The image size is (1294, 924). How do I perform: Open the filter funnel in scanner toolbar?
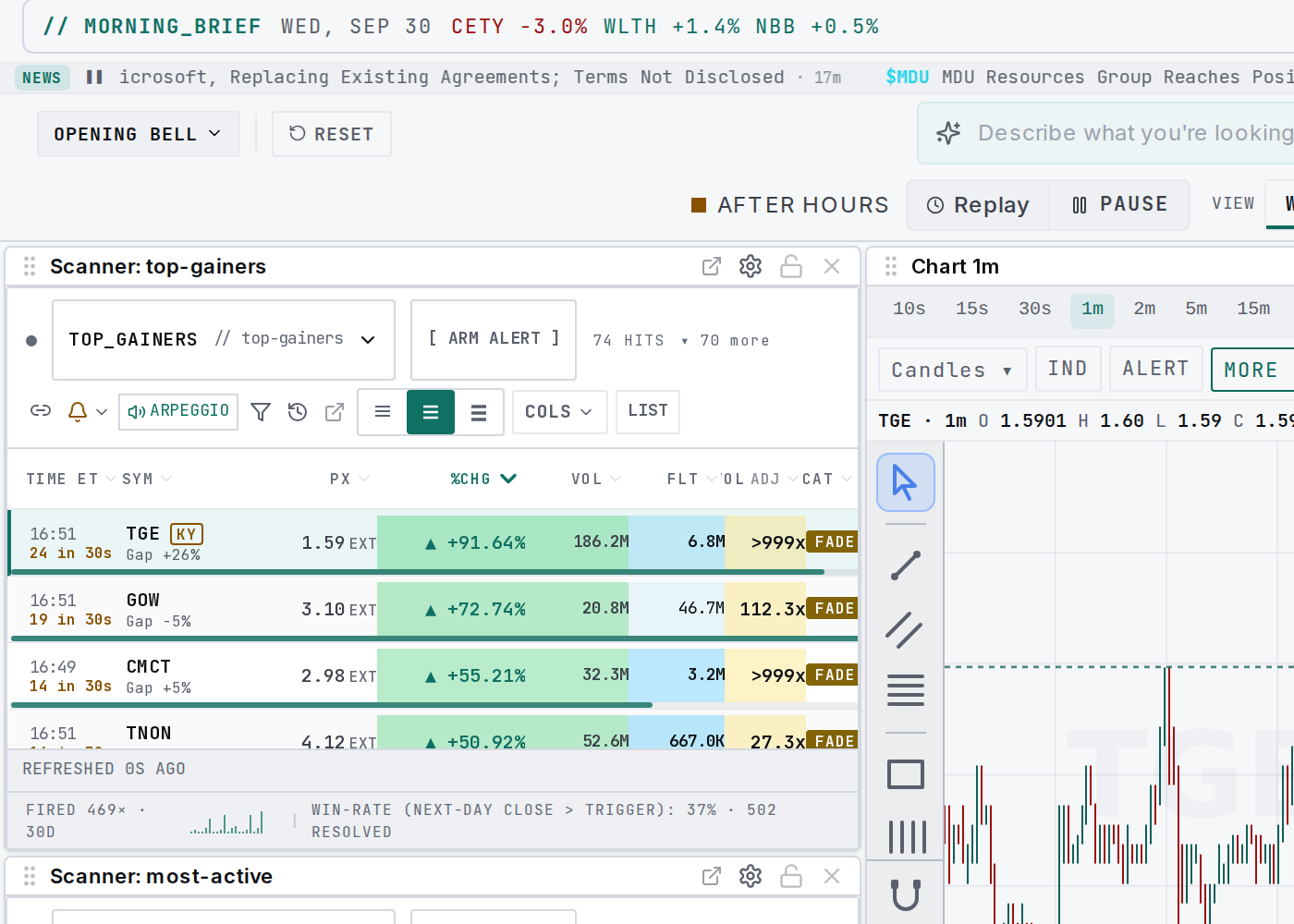pos(261,411)
